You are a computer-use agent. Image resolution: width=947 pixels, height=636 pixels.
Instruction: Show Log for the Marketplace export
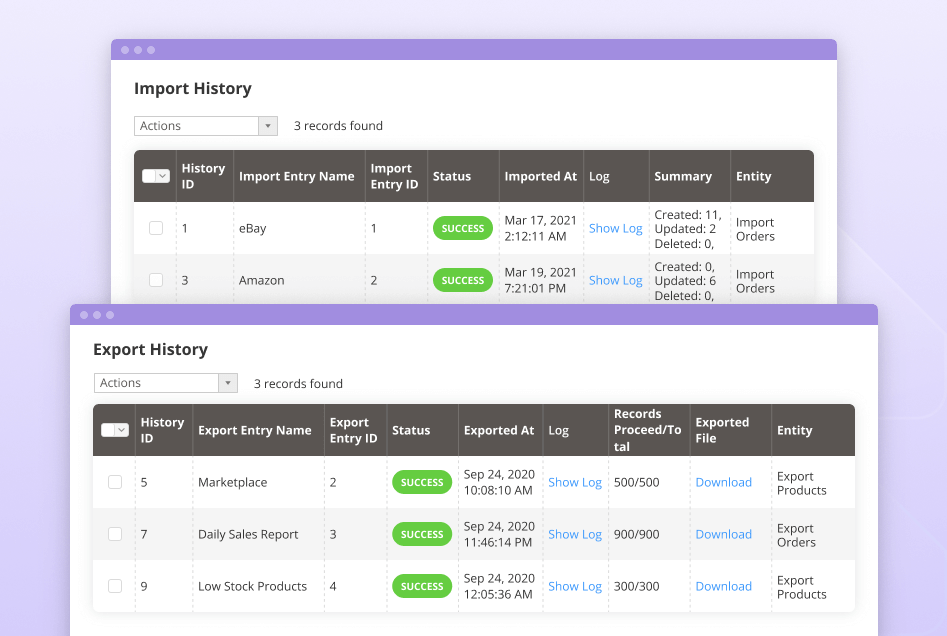(x=575, y=482)
